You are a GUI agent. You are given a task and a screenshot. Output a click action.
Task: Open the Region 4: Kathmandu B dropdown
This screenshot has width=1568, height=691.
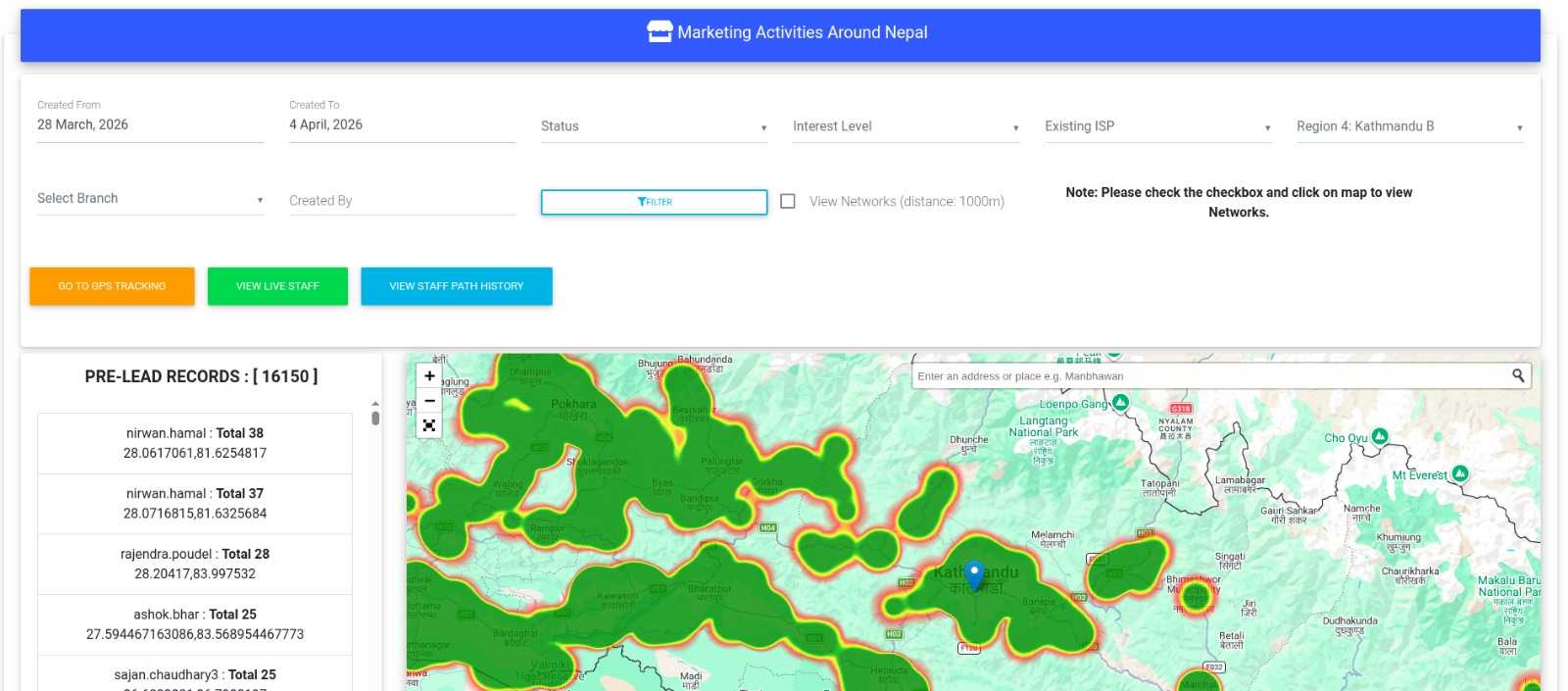1409,126
